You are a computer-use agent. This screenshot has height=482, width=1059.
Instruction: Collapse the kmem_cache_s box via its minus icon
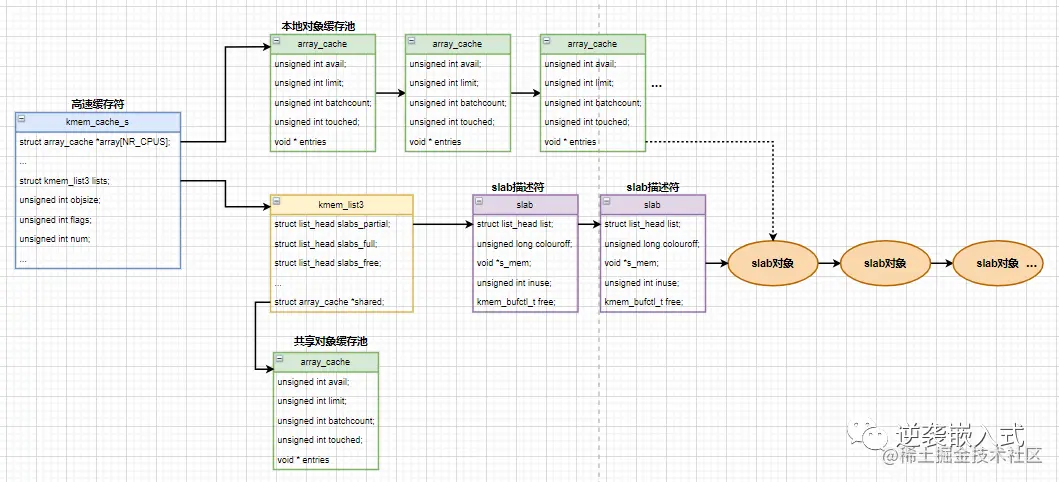[22, 119]
